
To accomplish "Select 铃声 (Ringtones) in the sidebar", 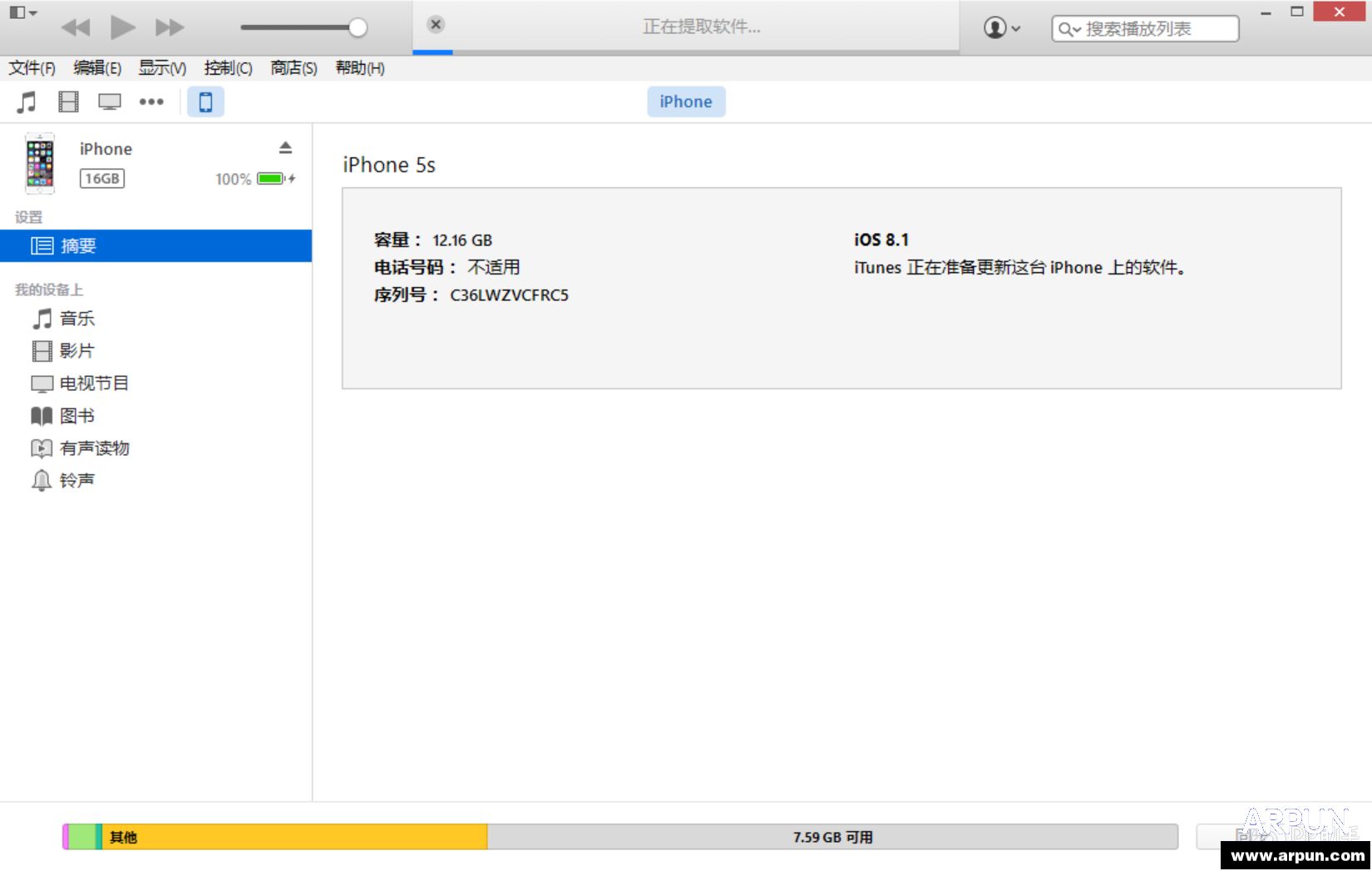I will click(x=76, y=479).
